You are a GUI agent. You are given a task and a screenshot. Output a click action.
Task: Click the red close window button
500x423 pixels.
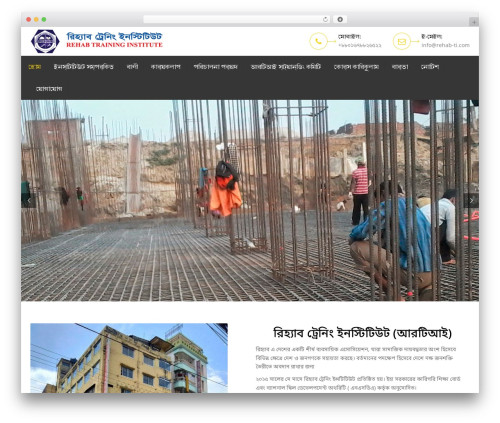point(29,20)
